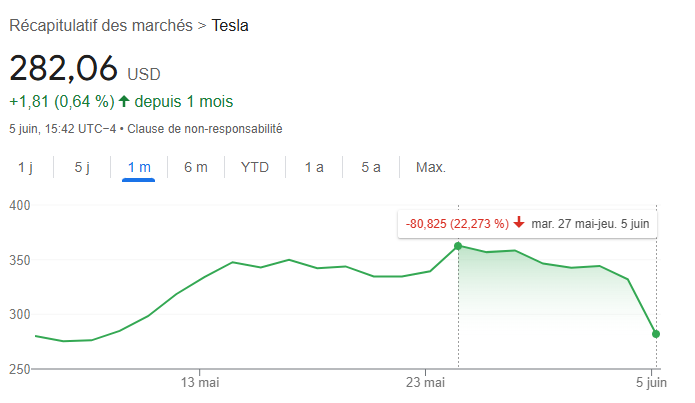The width and height of the screenshot is (695, 403).
Task: Click chart point at 27 mai peak
Action: click(458, 246)
